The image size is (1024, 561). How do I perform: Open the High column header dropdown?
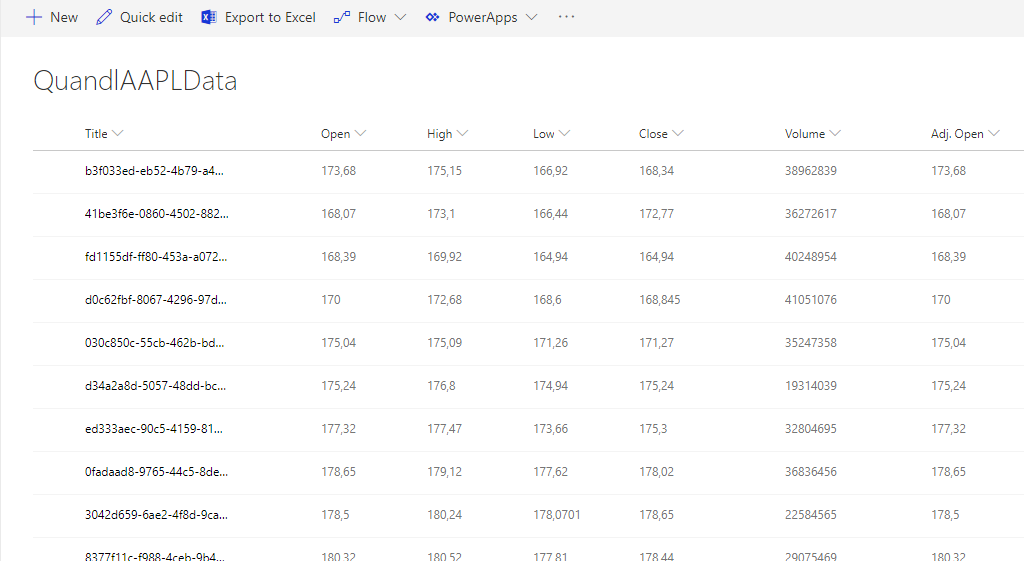[447, 134]
